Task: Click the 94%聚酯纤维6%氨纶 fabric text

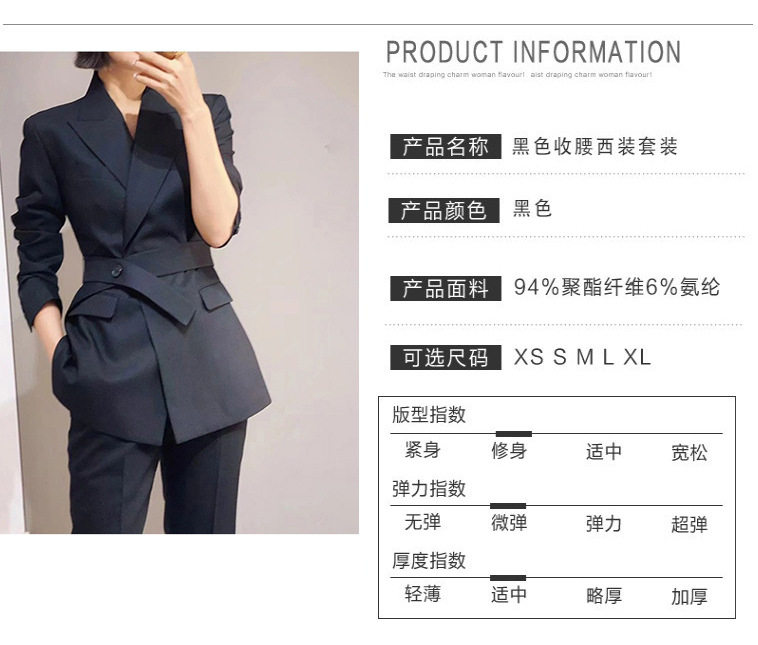Action: pos(617,287)
